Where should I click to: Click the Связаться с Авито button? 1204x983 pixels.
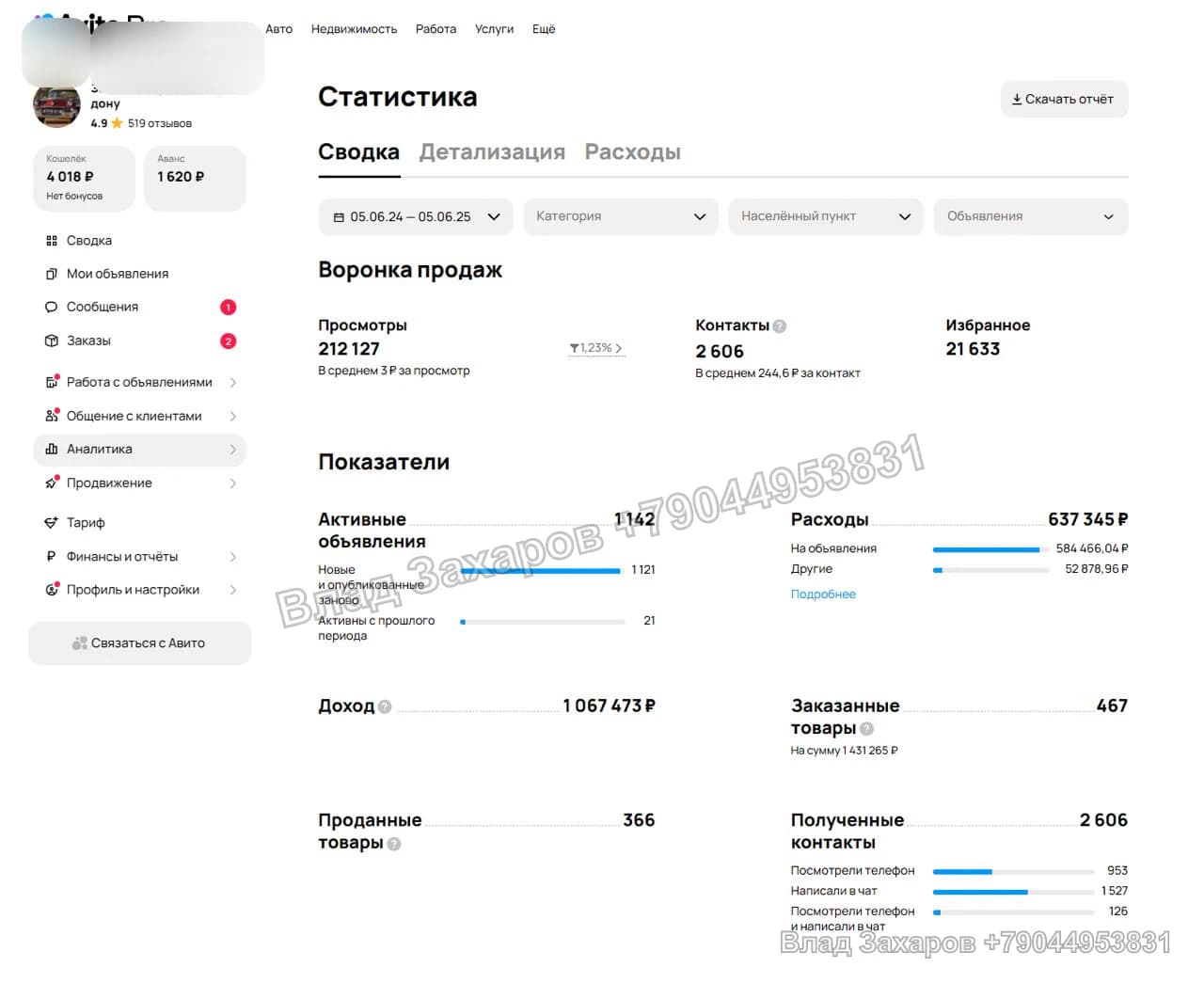coord(139,643)
